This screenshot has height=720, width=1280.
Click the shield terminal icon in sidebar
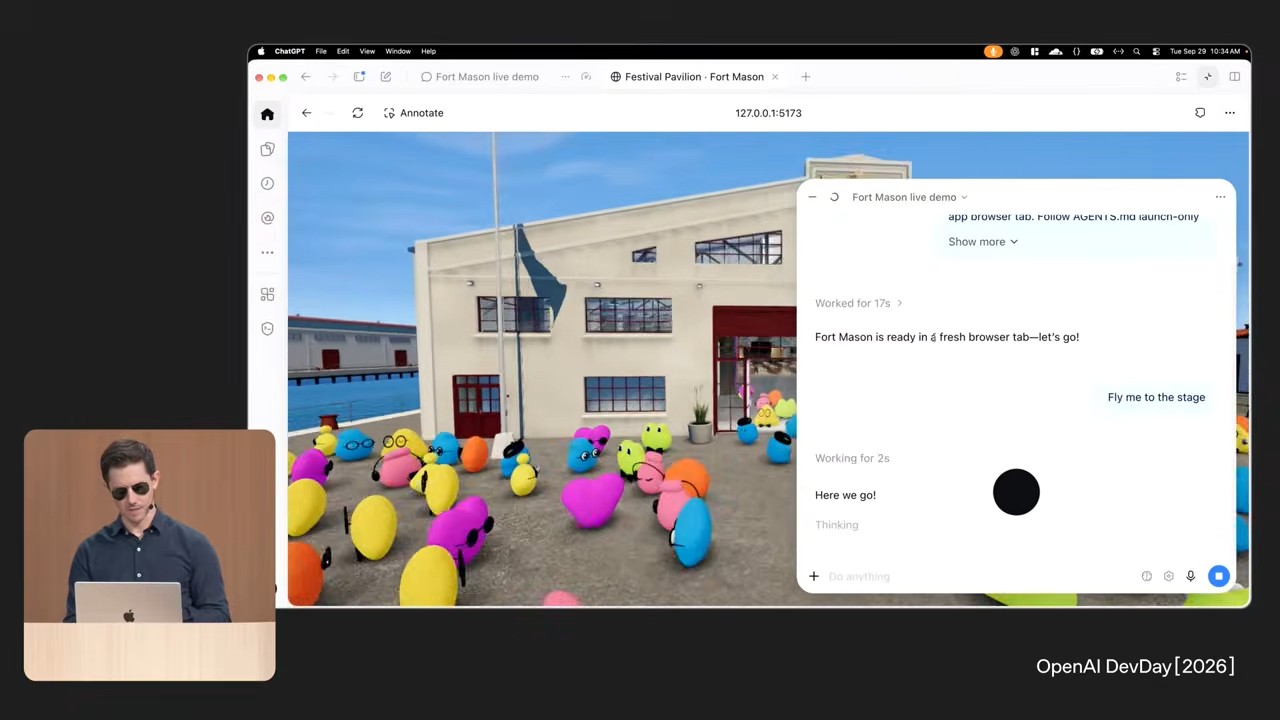pos(267,328)
